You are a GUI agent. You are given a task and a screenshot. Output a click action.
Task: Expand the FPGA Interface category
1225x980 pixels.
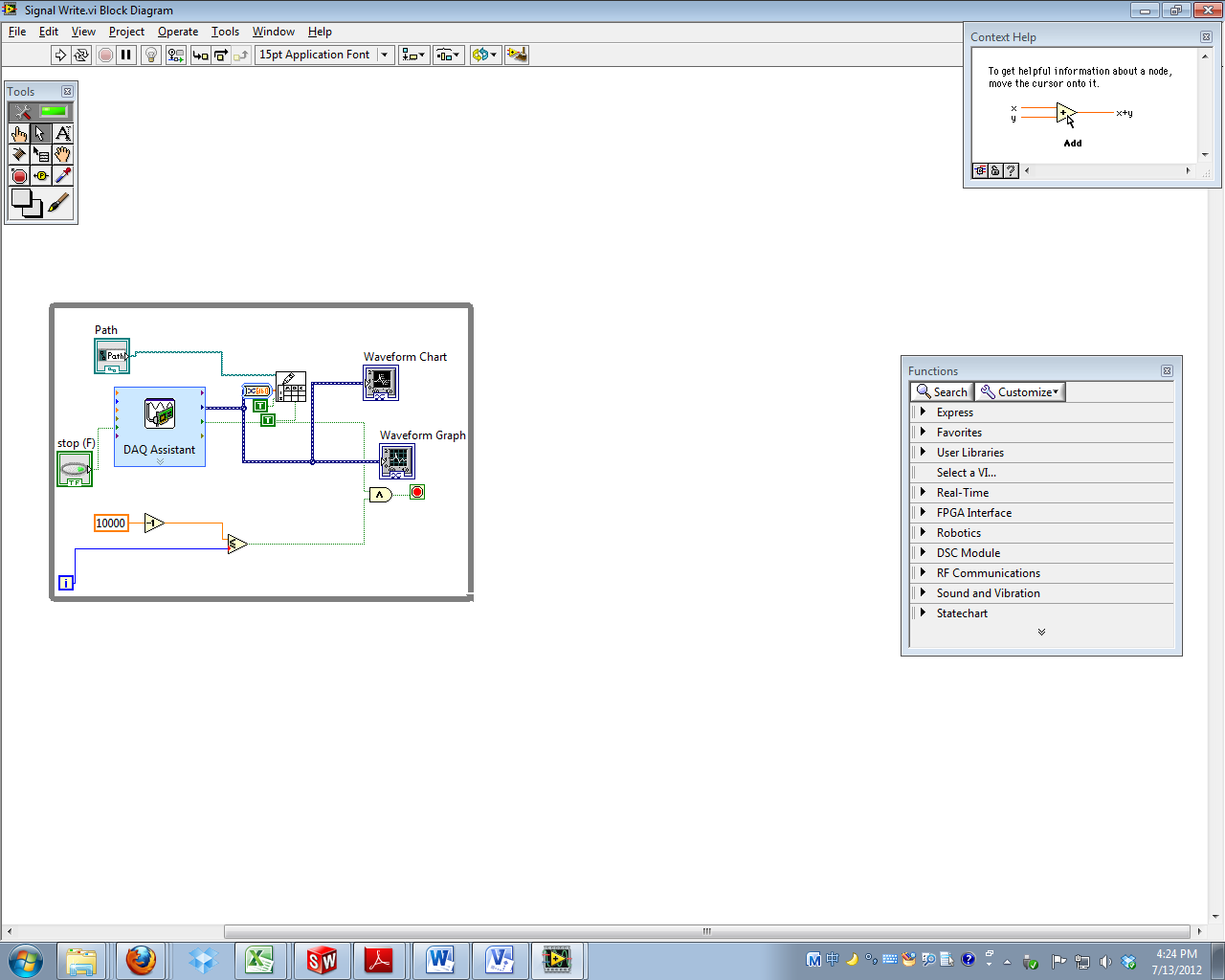click(1042, 513)
